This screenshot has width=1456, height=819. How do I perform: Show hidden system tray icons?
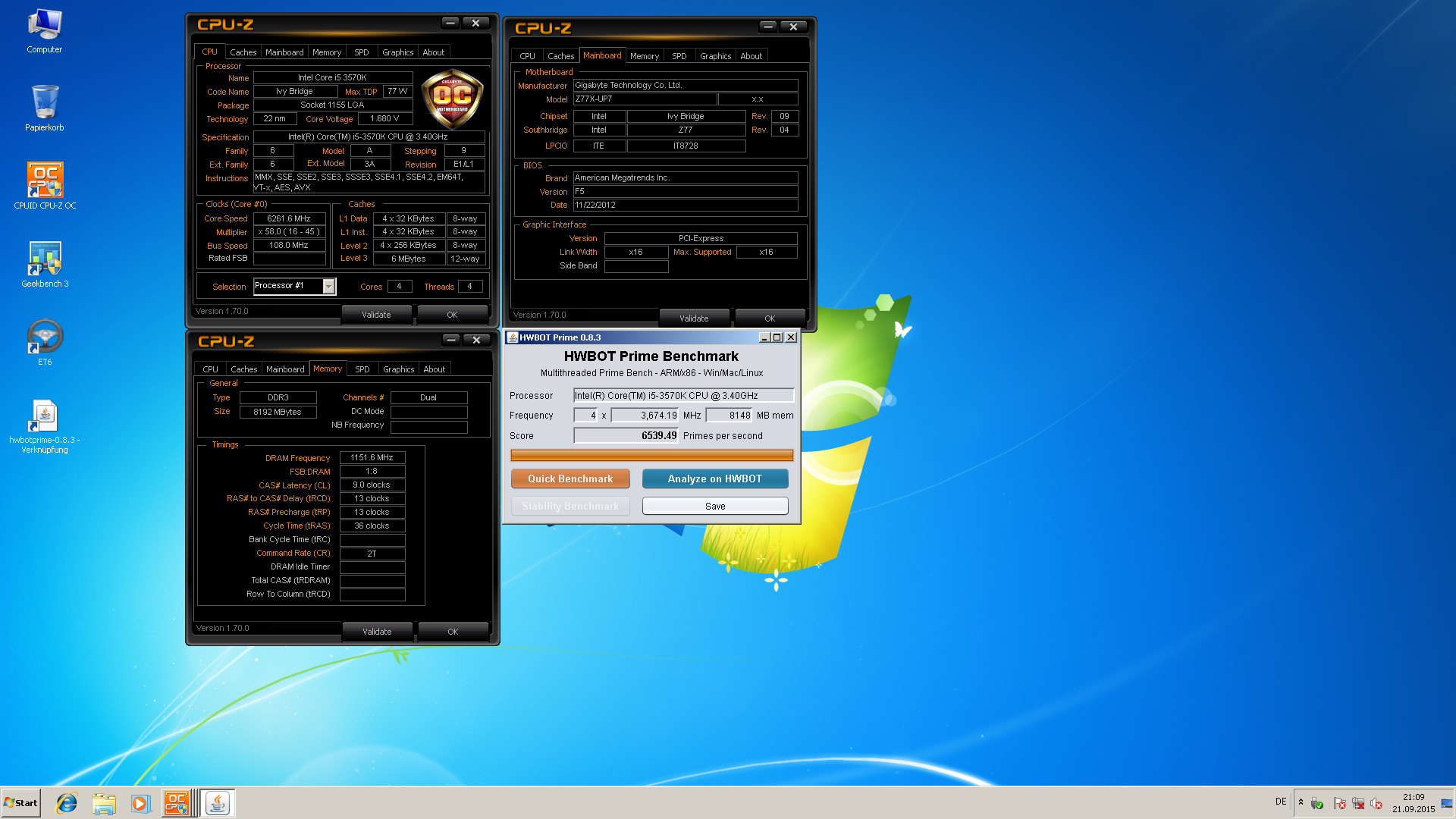pyautogui.click(x=1301, y=802)
